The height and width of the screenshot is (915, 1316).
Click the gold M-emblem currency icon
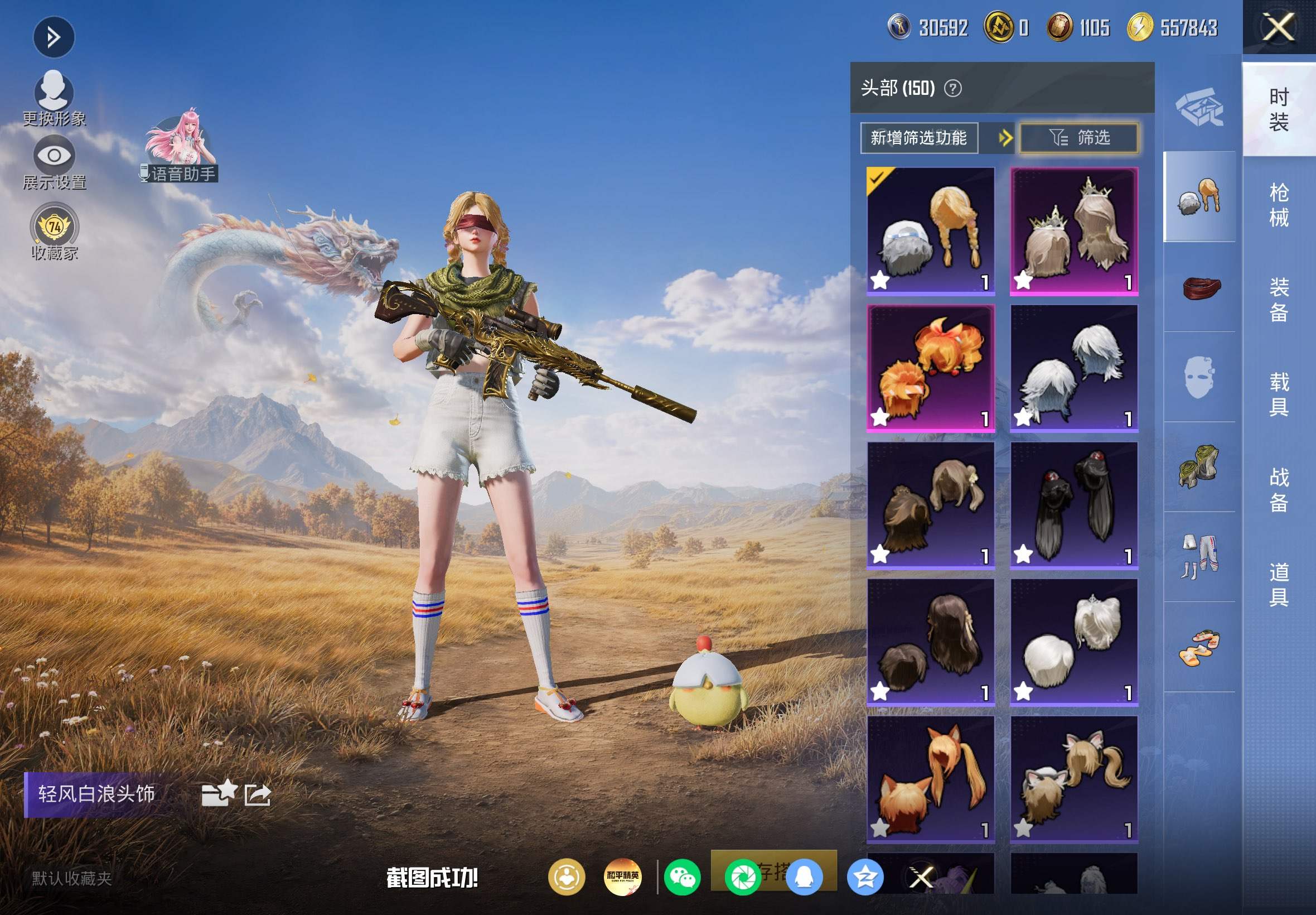pos(999,27)
